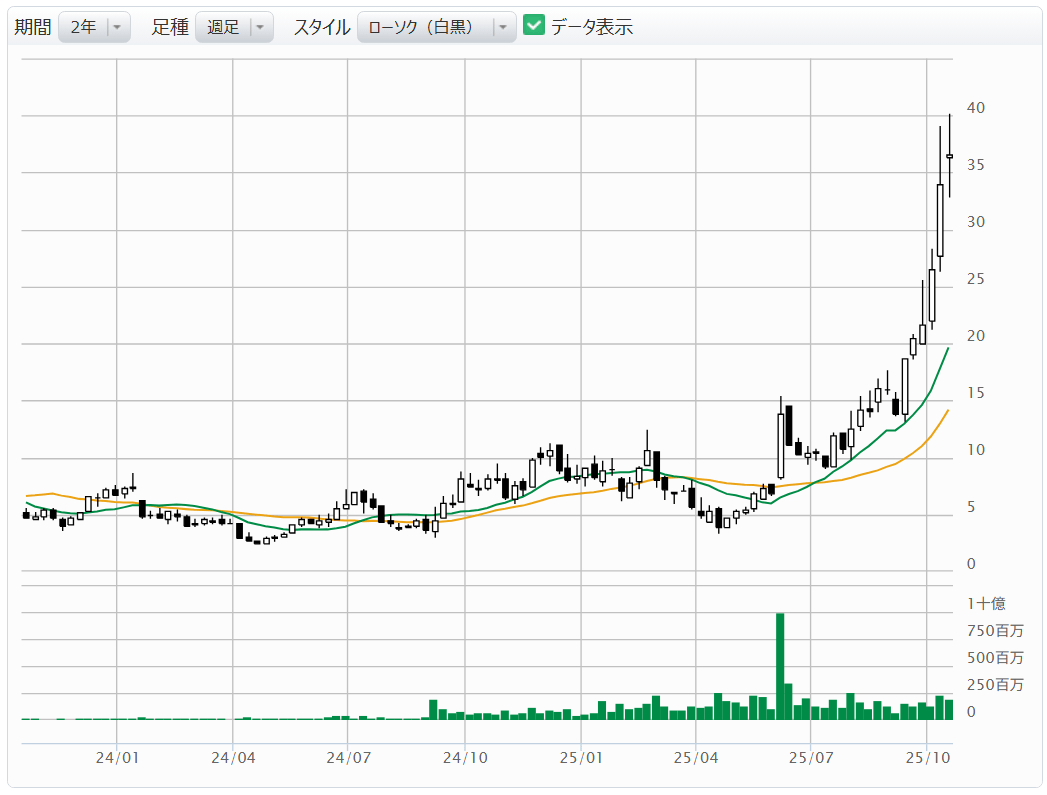Screen dimensions: 1047x795
Task: Click the arrow beside the 週足 selector
Action: tap(260, 27)
